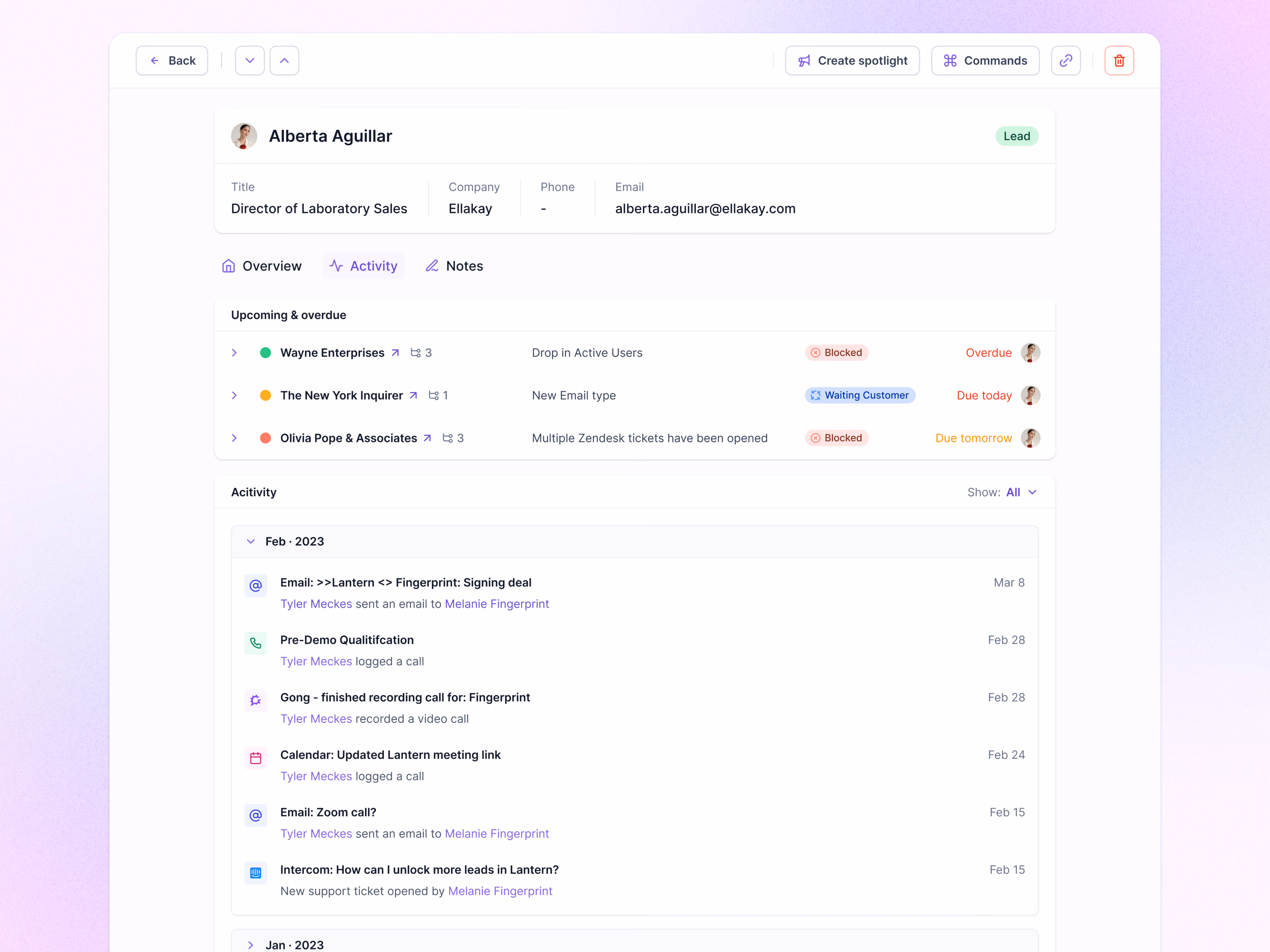Click assignee avatar on Wayne Enterprises row
This screenshot has height=952, width=1270.
tap(1031, 353)
